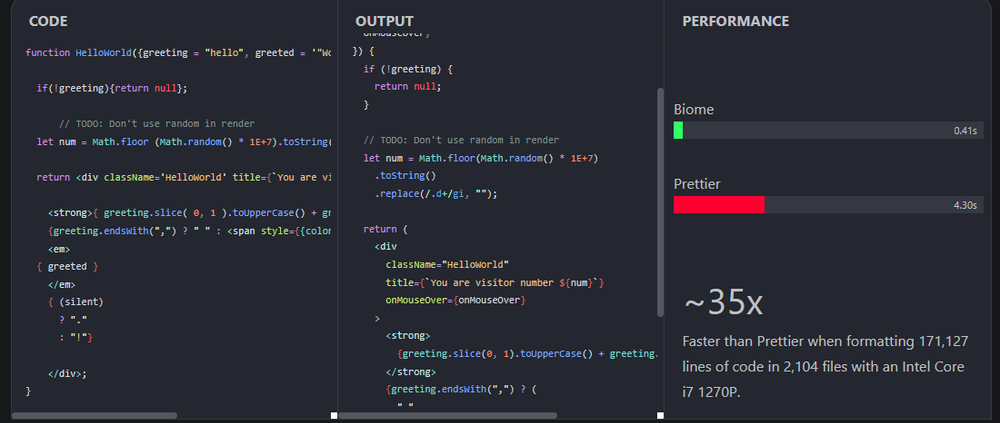Click 'onMouseOver={onMouseOver}' in the OUTPUT panel

pos(455,300)
